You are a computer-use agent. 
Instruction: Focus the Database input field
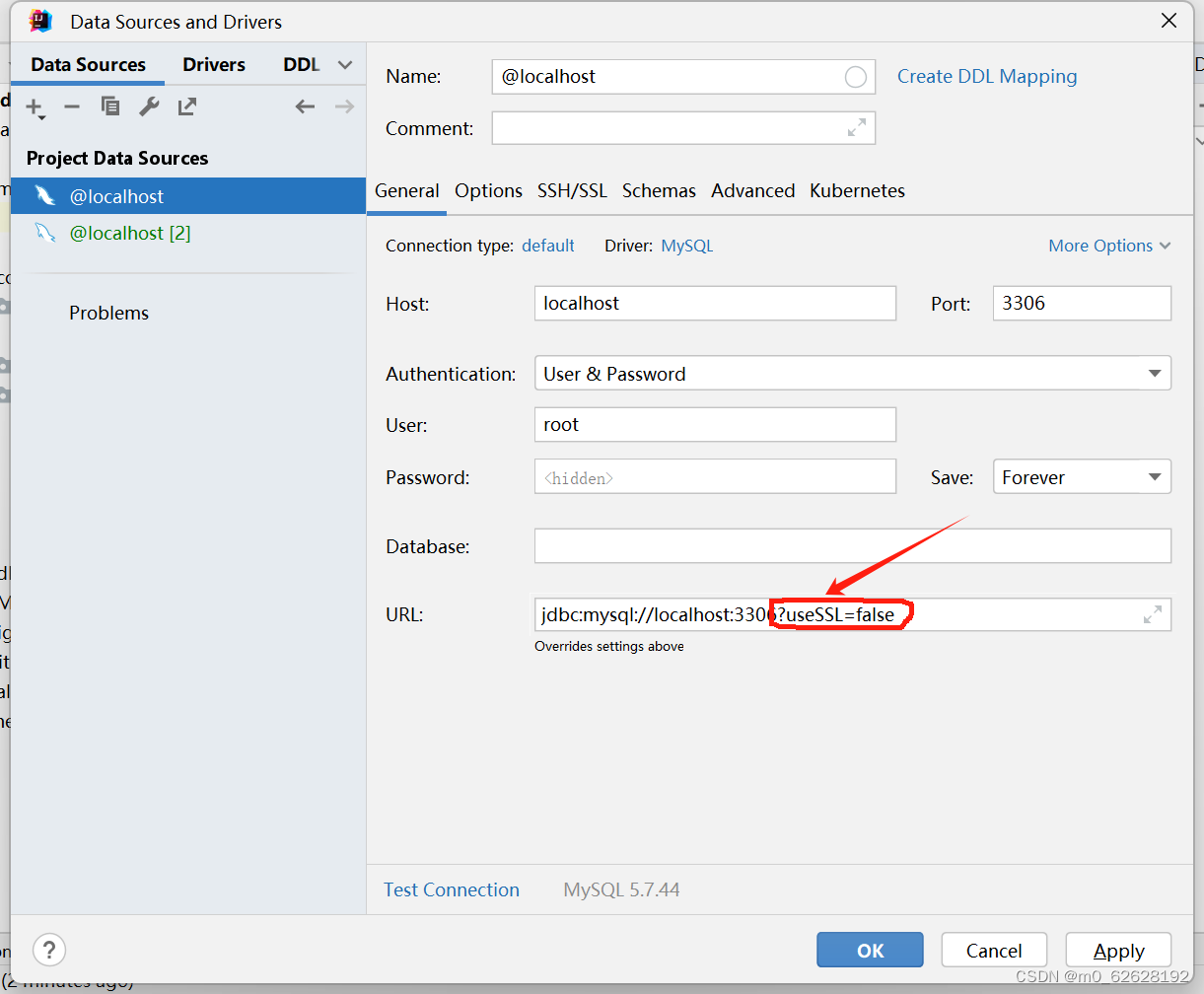[853, 545]
